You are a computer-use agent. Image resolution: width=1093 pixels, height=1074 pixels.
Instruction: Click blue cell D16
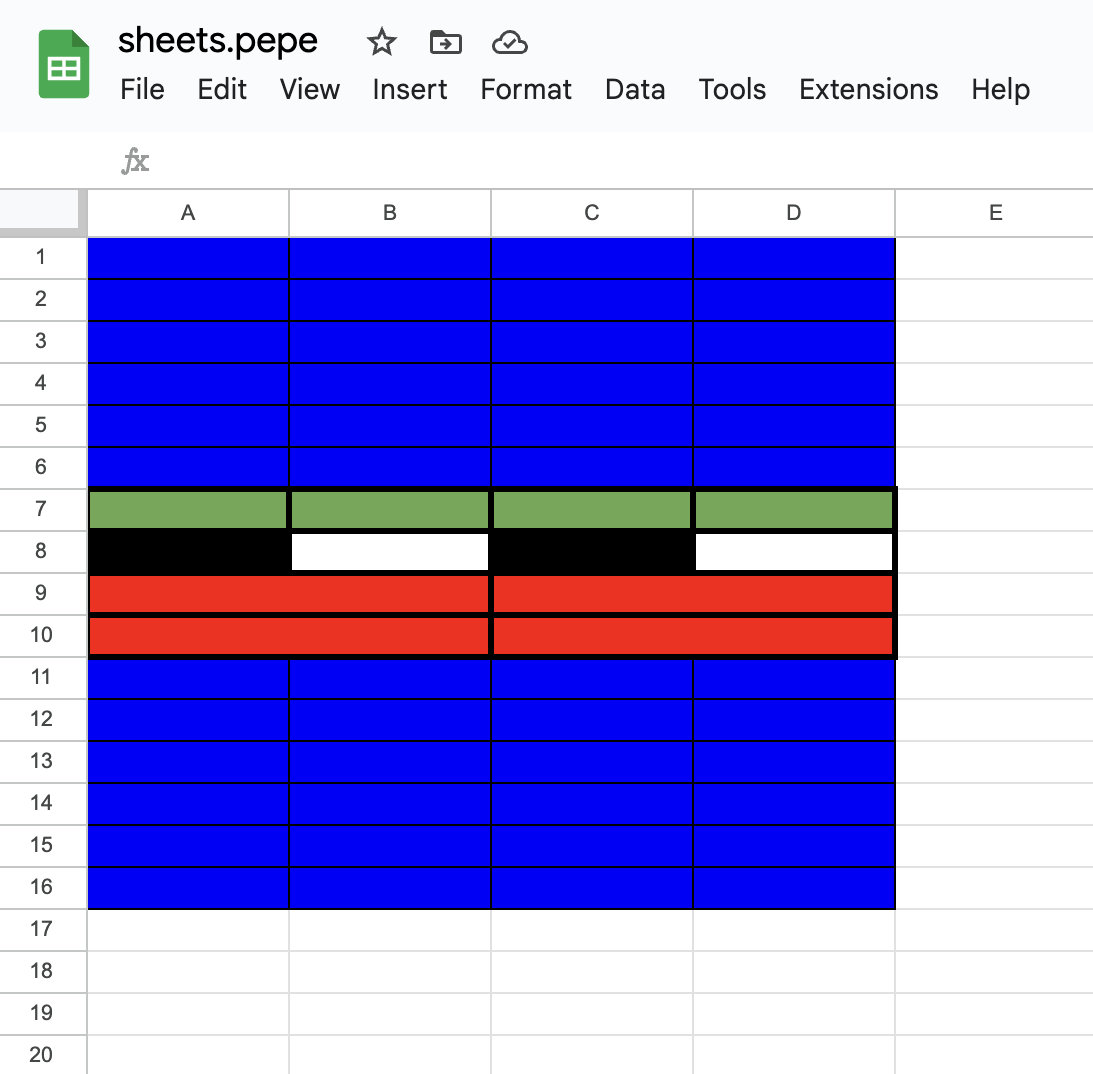(794, 888)
